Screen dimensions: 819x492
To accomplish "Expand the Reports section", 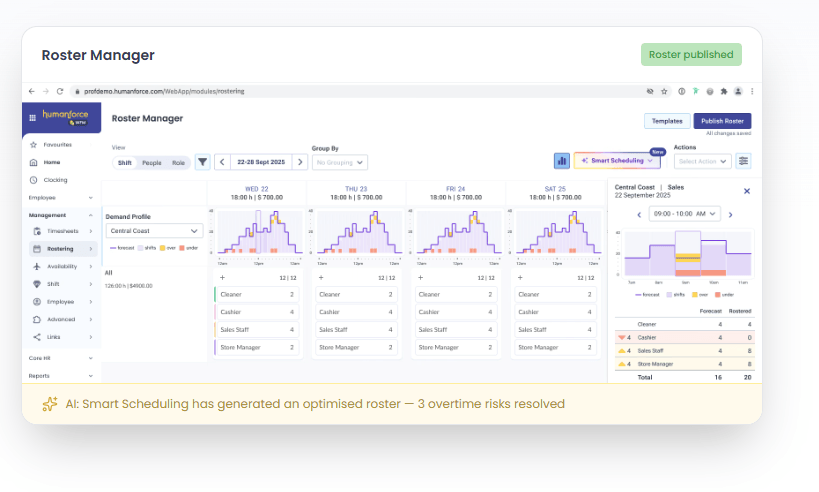I will pos(61,376).
